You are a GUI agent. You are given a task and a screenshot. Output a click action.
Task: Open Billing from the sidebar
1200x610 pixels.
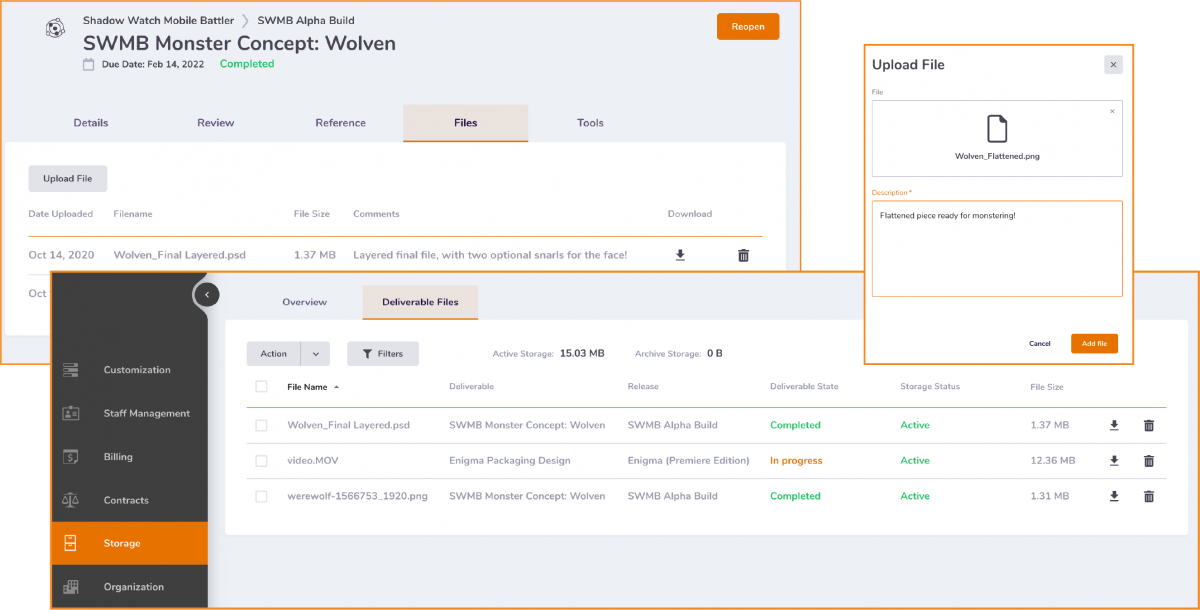point(117,457)
